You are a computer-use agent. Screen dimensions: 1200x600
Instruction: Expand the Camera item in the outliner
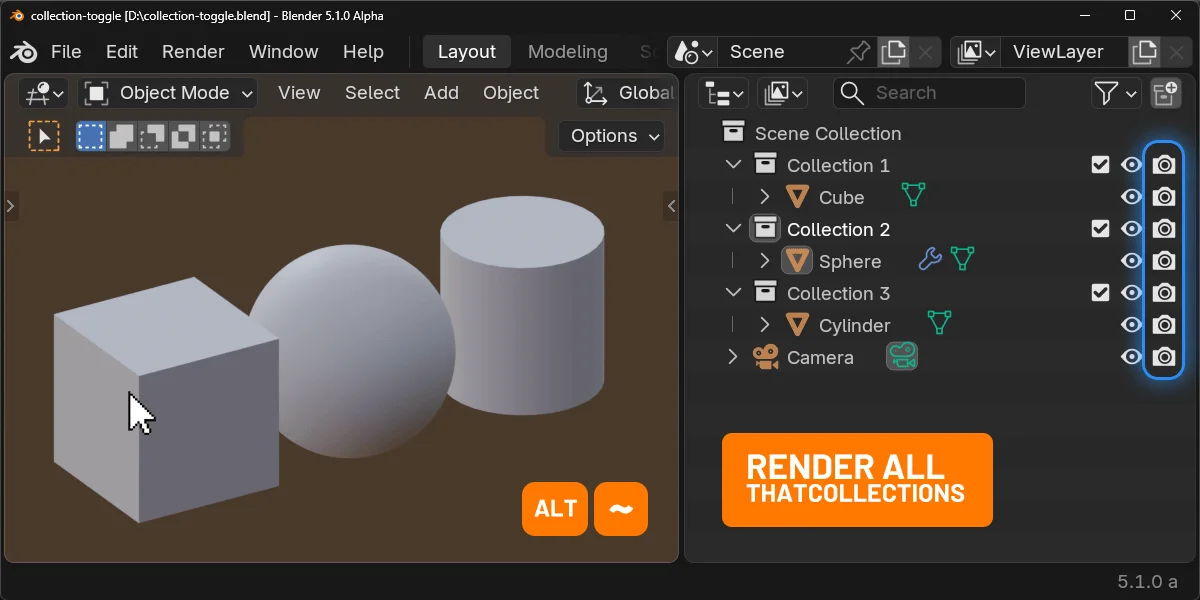pyautogui.click(x=733, y=356)
